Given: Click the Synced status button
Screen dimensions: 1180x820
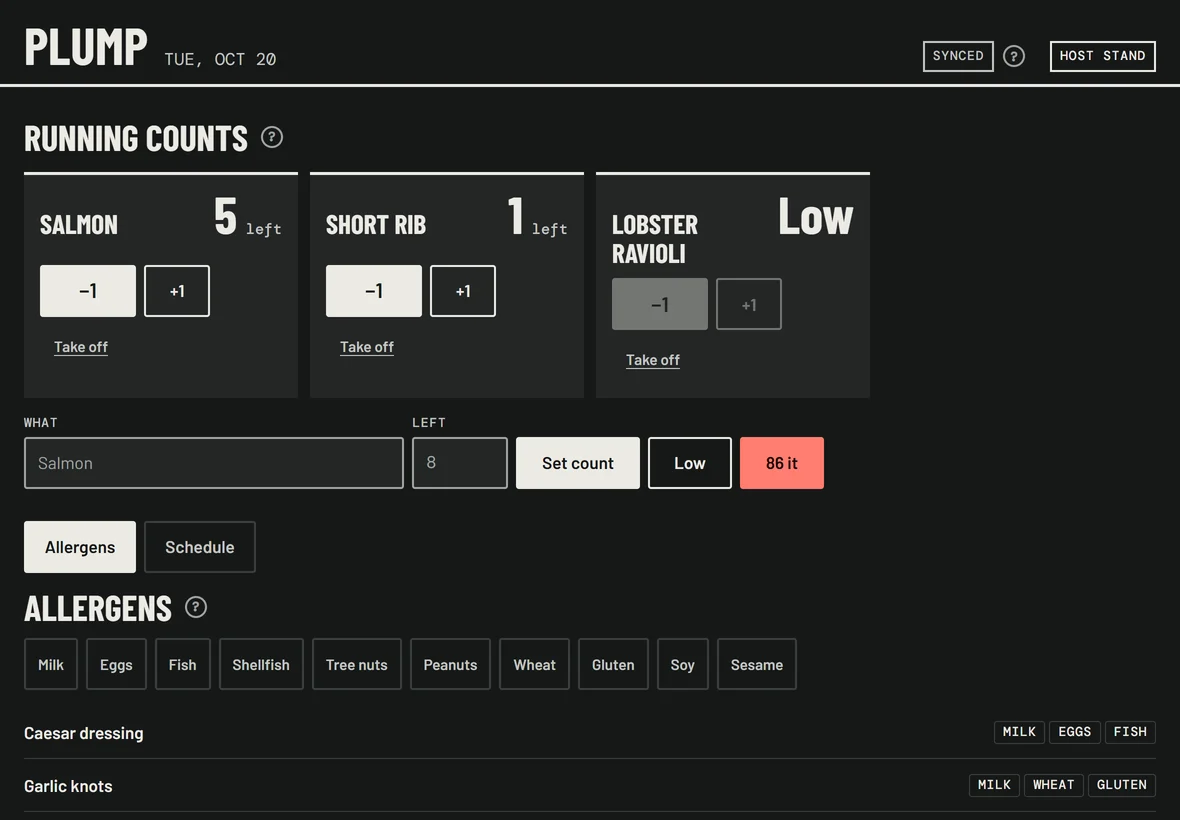Looking at the screenshot, I should tap(958, 56).
